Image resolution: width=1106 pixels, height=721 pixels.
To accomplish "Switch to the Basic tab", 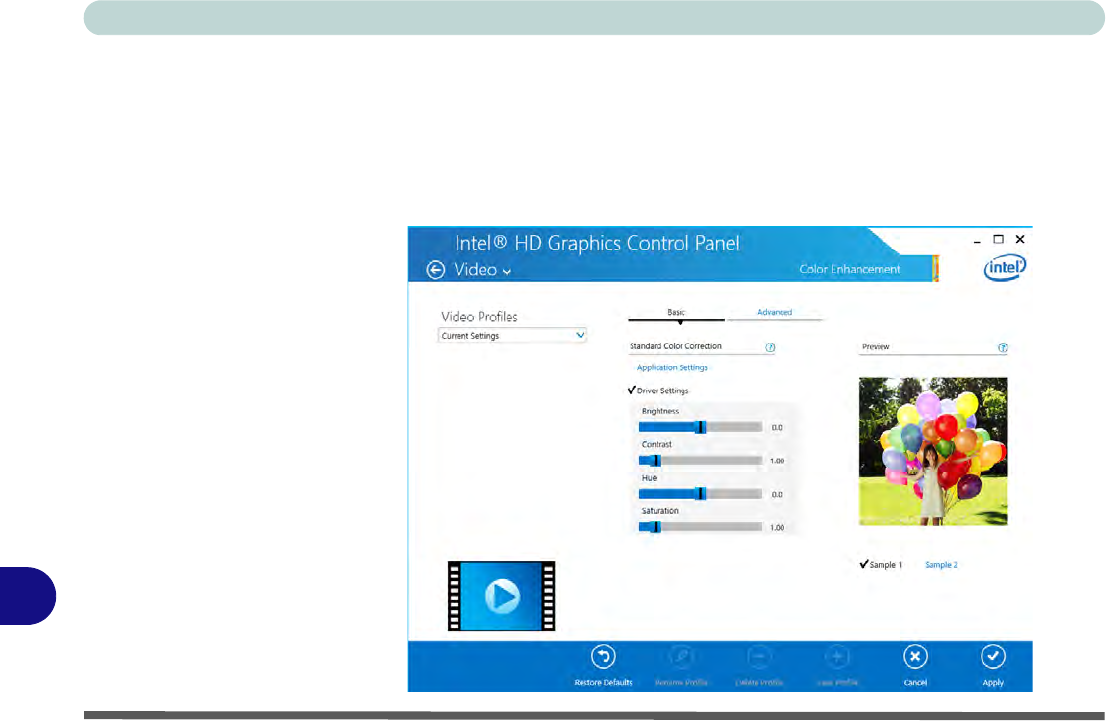I will tap(676, 313).
